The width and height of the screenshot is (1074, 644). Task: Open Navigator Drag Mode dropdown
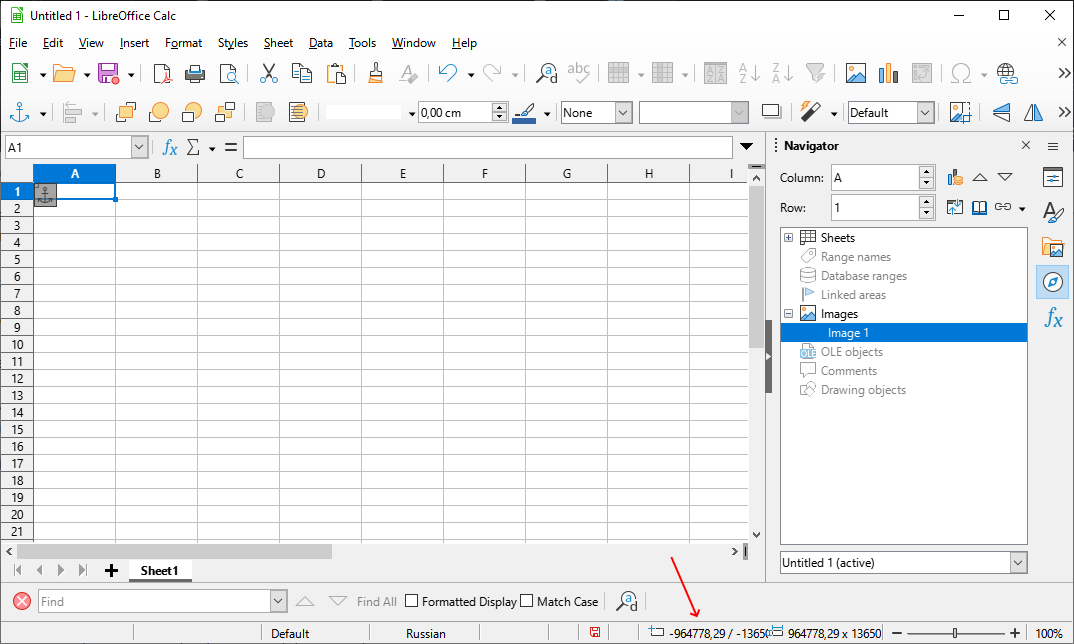1022,208
